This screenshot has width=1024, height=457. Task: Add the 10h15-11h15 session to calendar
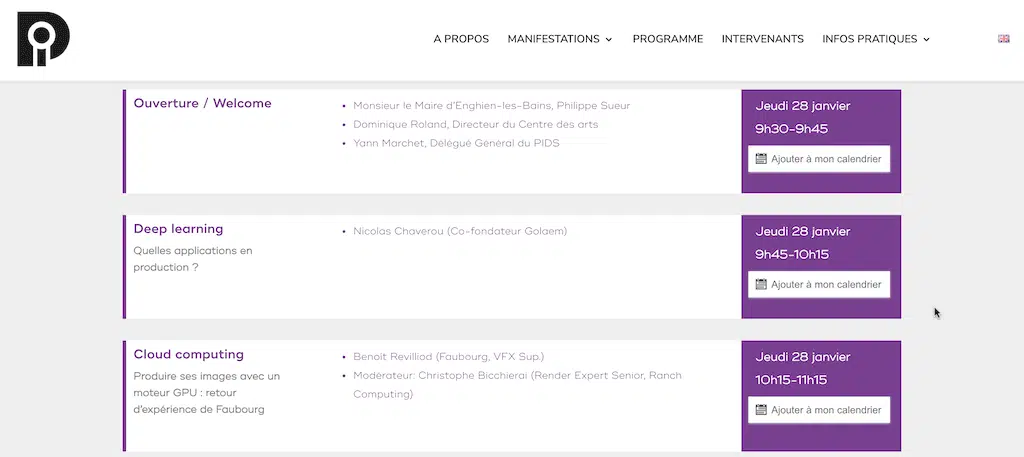click(x=819, y=410)
